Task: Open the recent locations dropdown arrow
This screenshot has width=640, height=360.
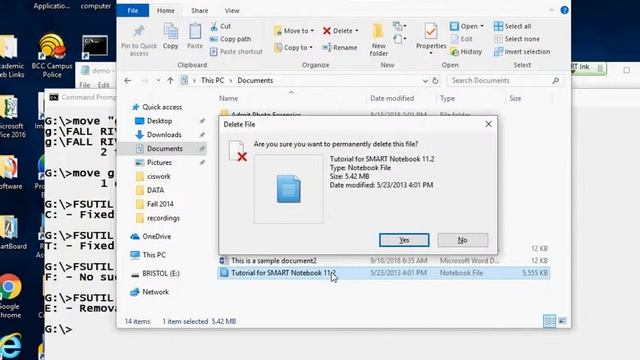Action: point(158,80)
